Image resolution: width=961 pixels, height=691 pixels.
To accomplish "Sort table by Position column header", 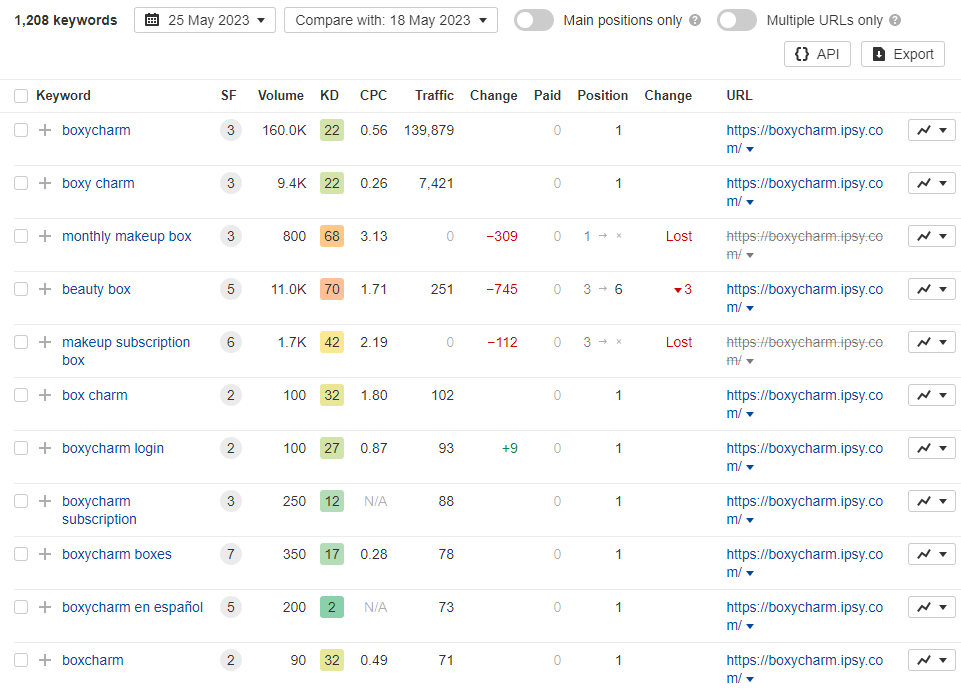I will coord(602,96).
